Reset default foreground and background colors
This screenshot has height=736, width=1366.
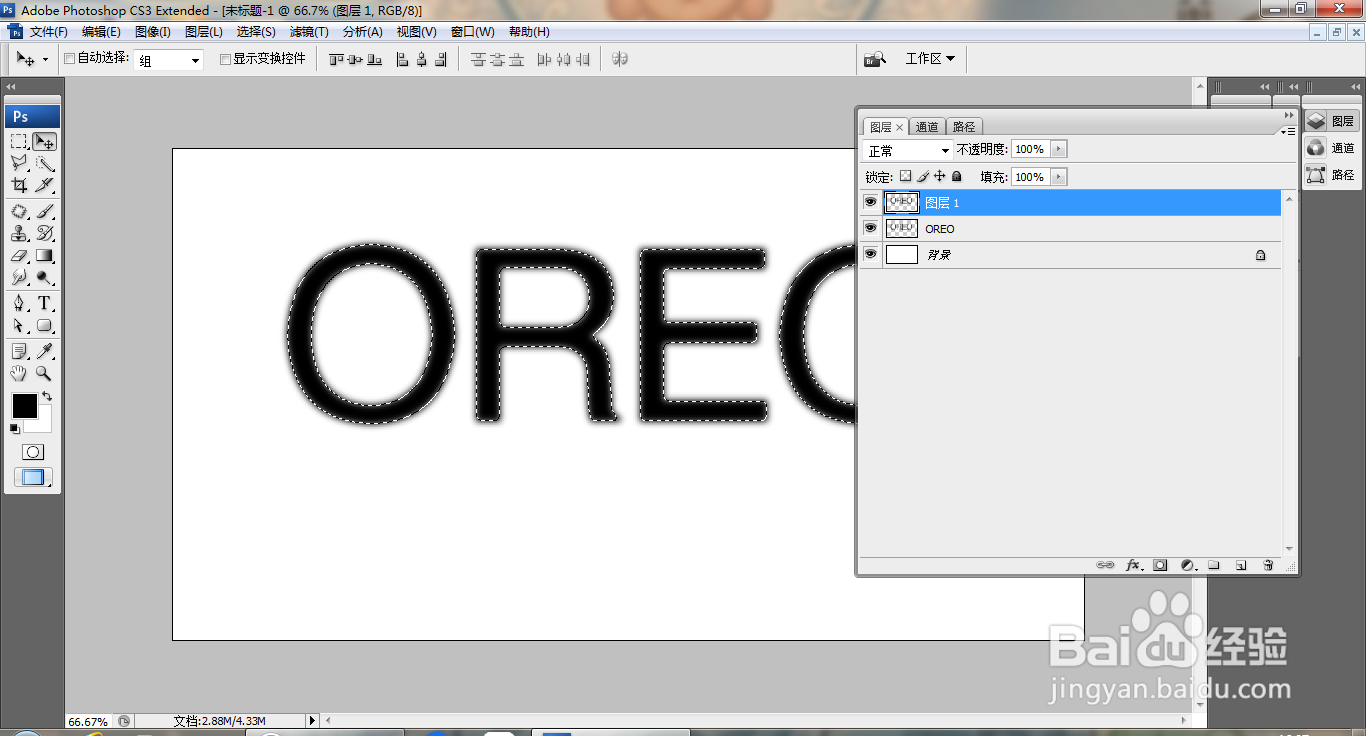tap(14, 429)
